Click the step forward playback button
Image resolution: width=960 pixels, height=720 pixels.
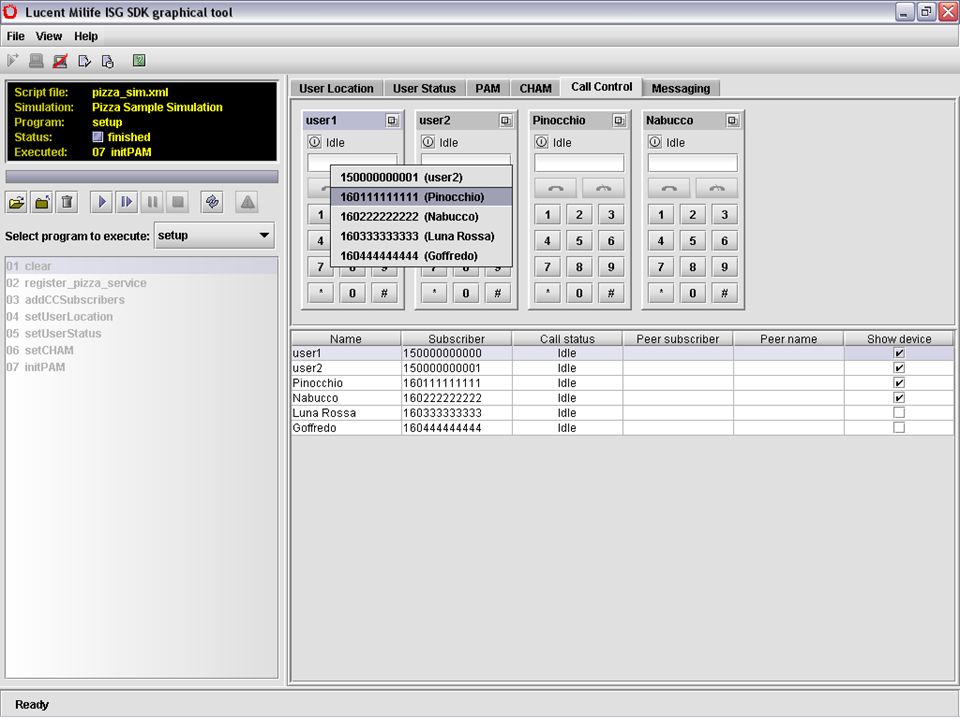tap(127, 202)
